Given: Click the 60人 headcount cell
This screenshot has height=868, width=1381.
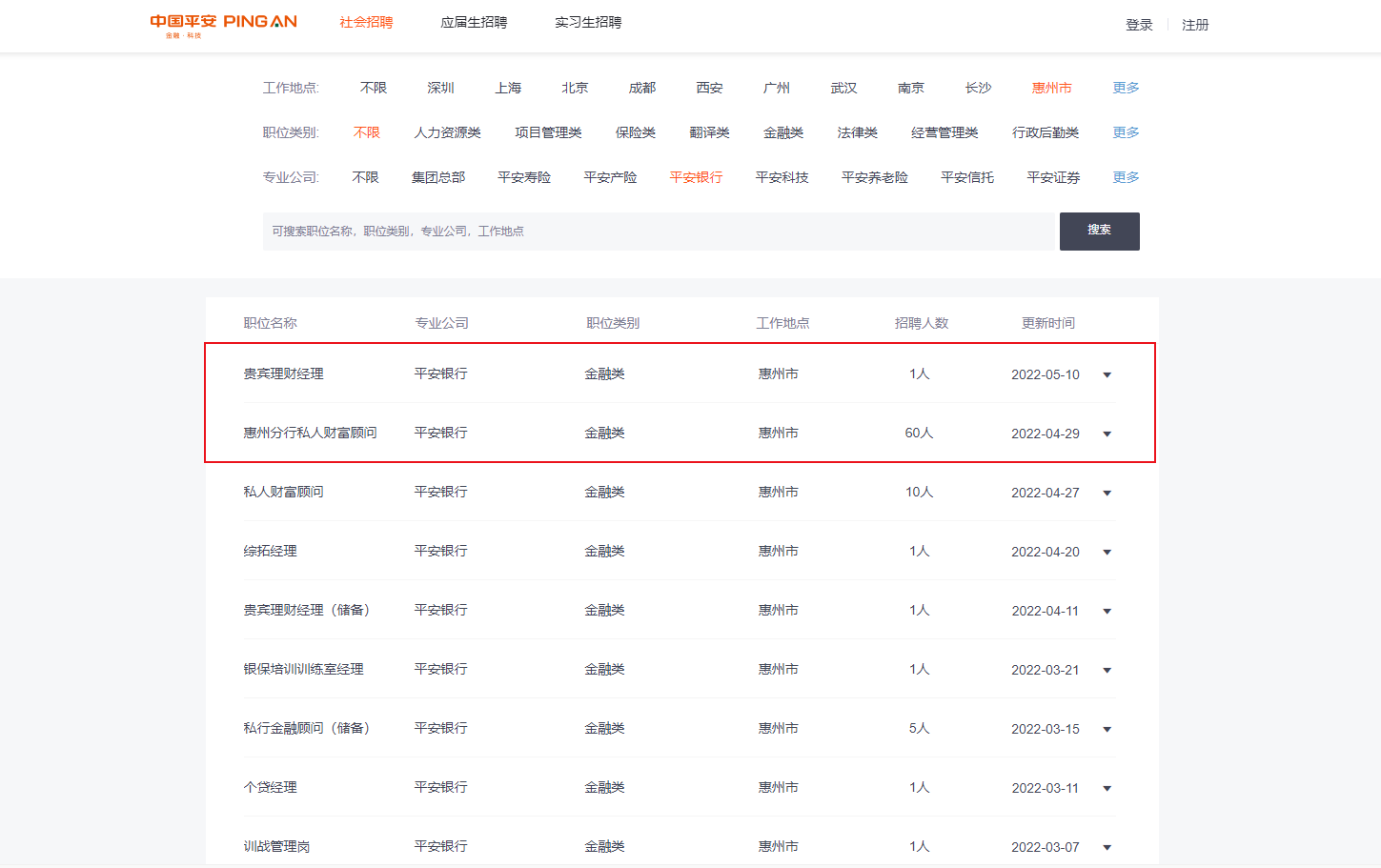Looking at the screenshot, I should (919, 433).
